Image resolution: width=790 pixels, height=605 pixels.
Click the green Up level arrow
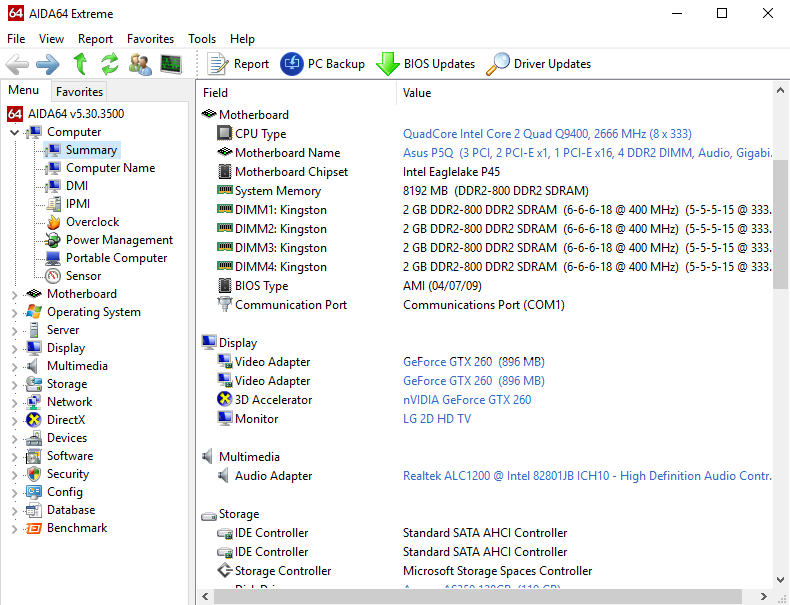tap(80, 64)
